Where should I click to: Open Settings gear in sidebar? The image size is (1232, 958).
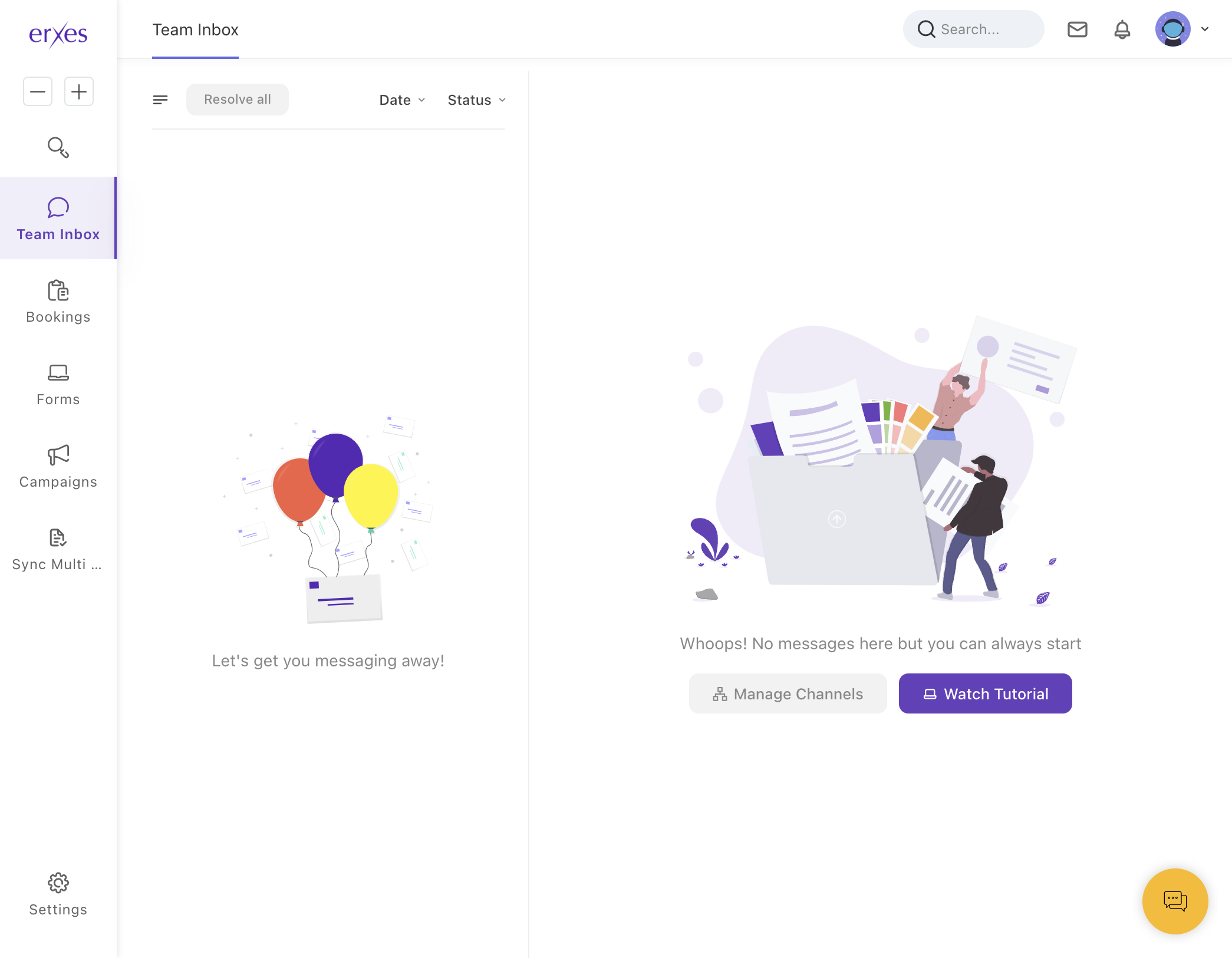tap(58, 894)
